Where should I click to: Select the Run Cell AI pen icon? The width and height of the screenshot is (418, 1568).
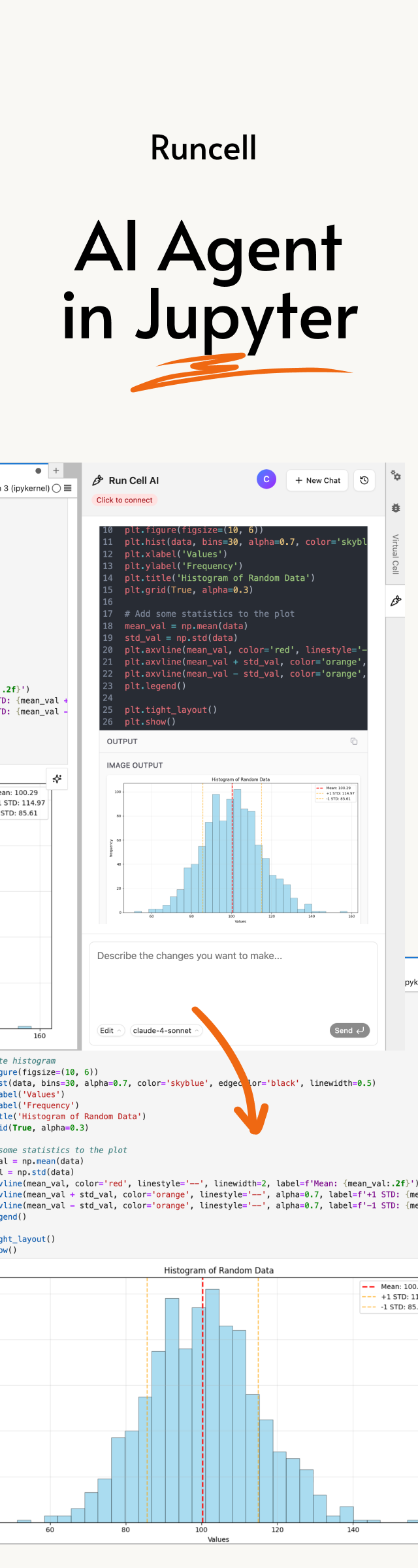coord(98,480)
